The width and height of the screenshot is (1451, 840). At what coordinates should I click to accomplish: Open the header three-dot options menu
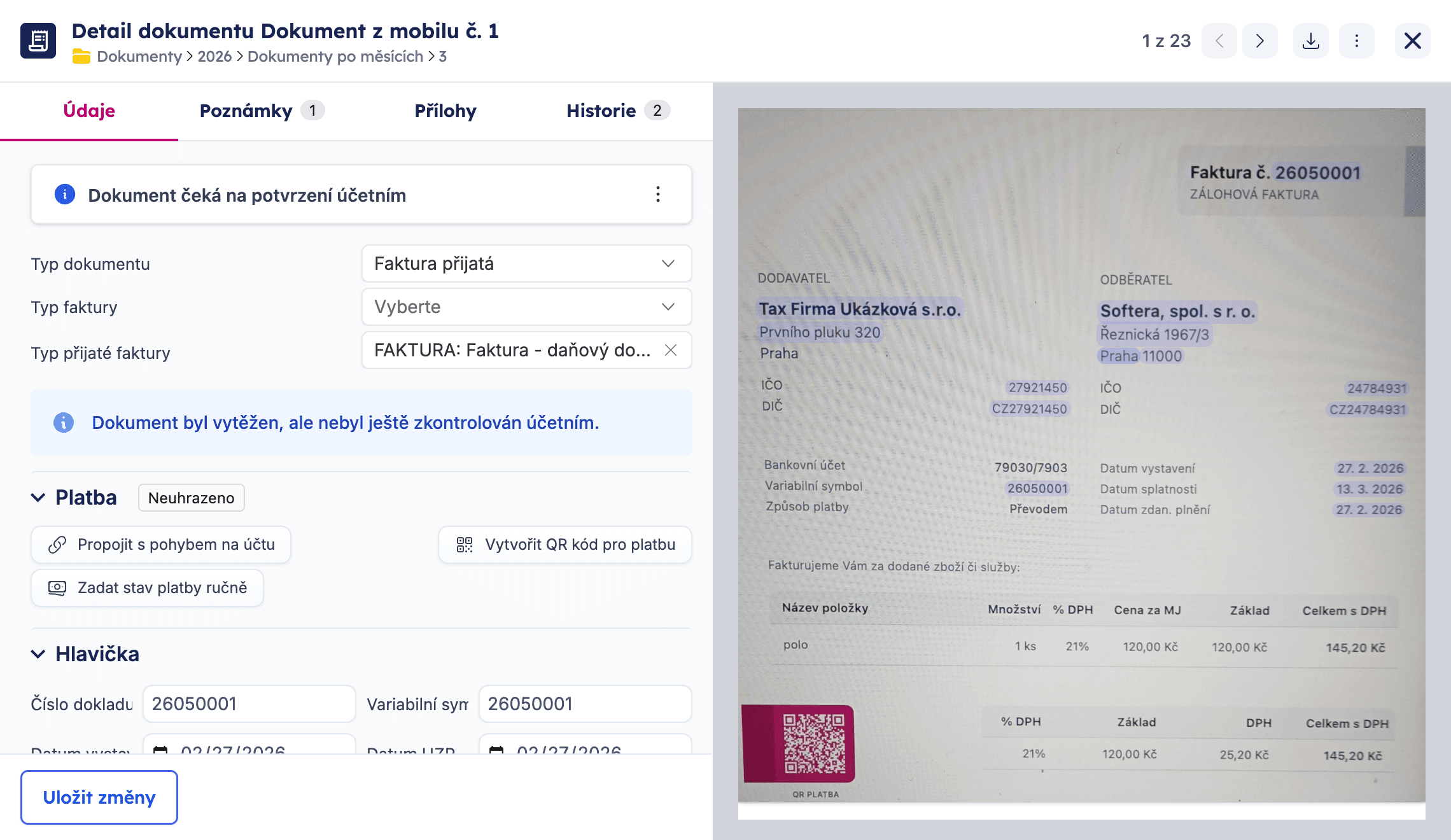pyautogui.click(x=1356, y=41)
